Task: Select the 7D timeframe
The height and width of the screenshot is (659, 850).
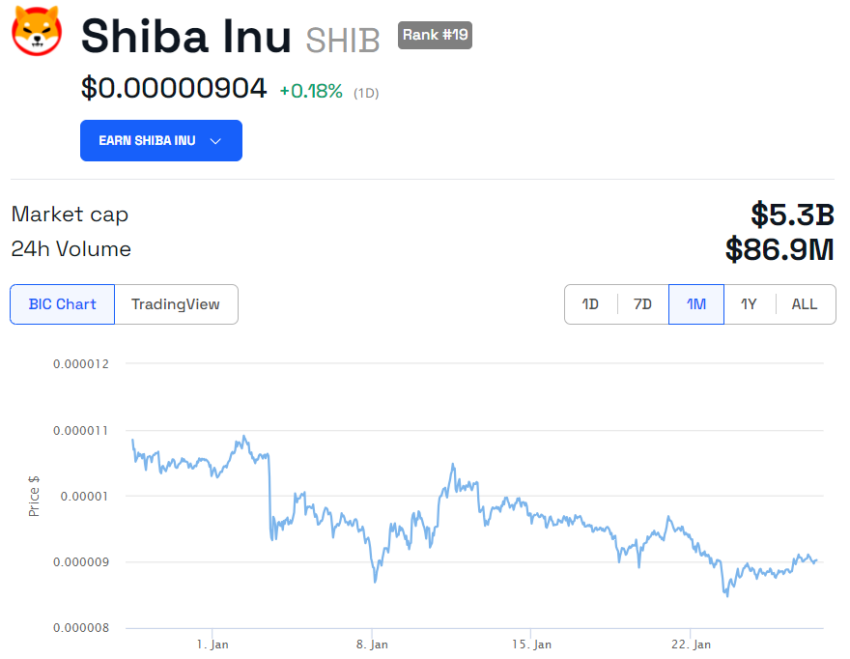Action: tap(642, 304)
